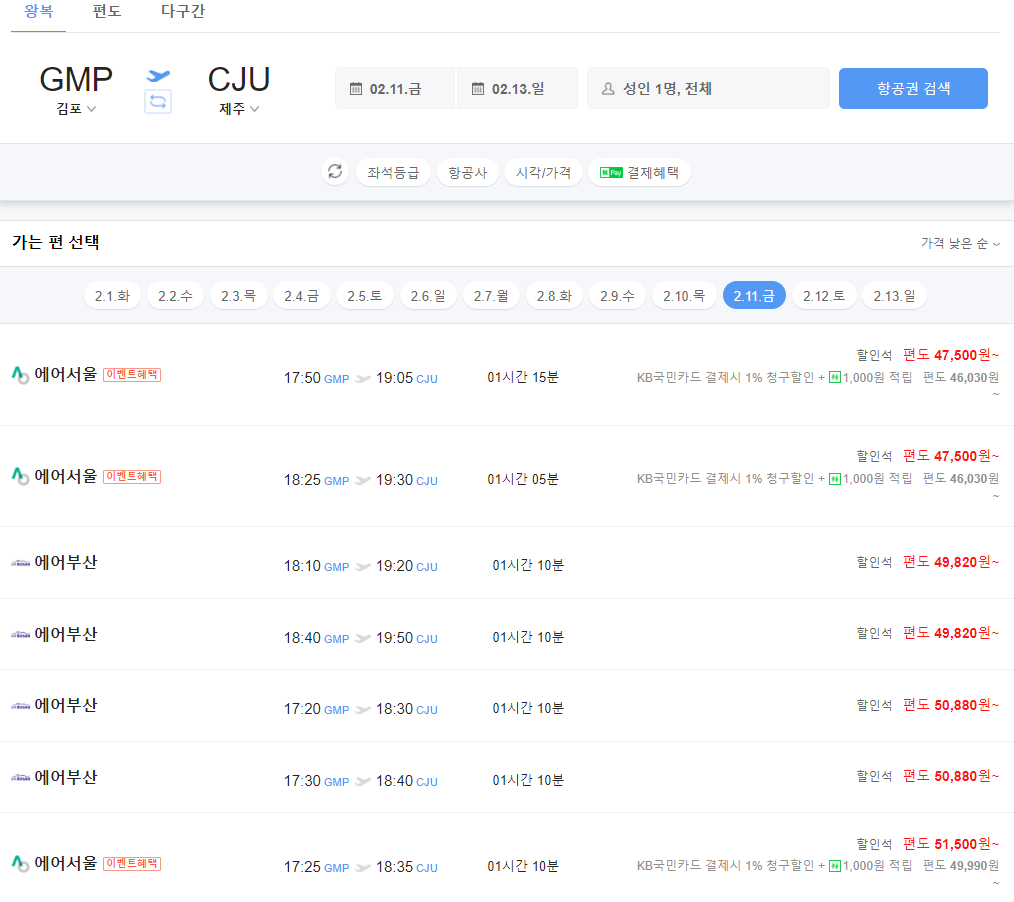Select date chip 2.2.수
Screen dimensions: 1014x902
[x=175, y=296]
